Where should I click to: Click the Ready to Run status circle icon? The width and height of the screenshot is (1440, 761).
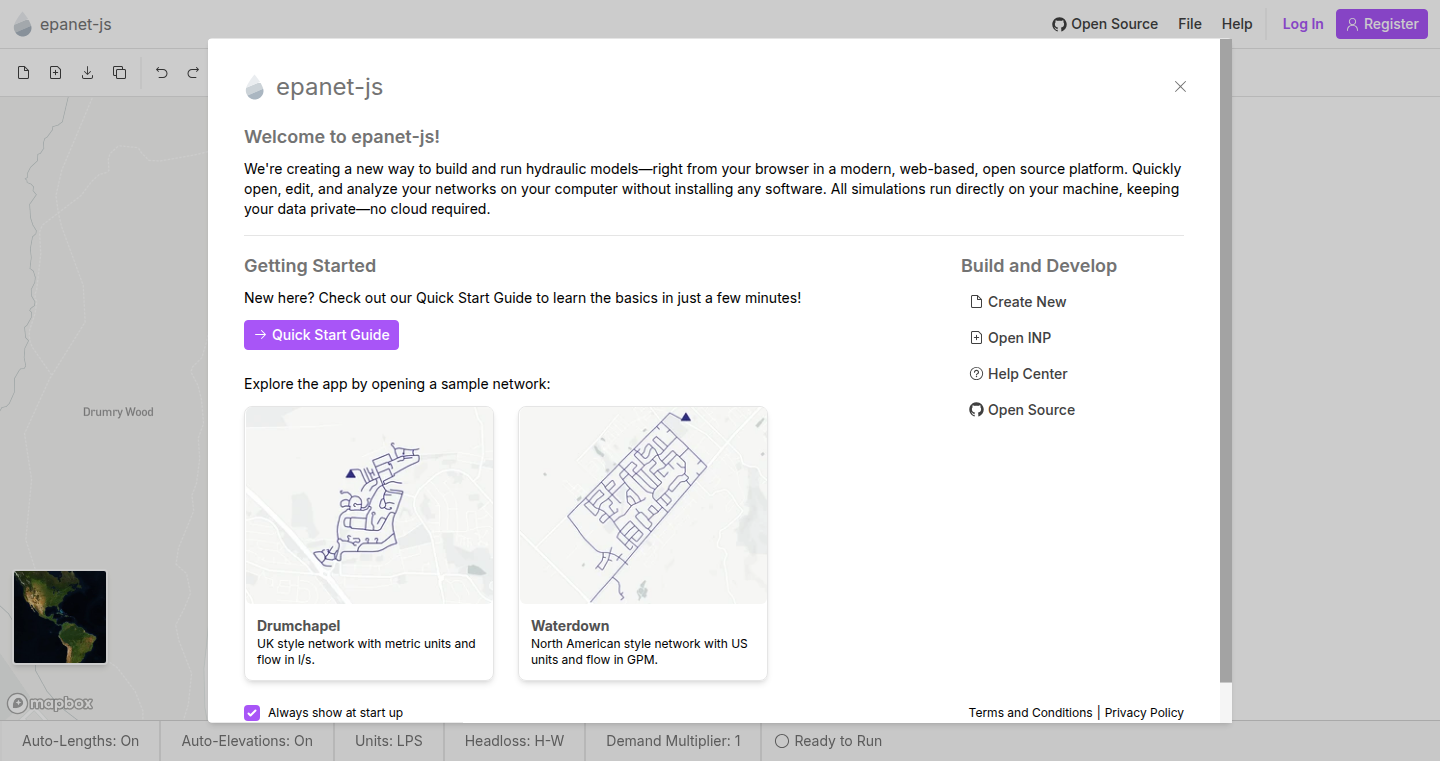782,741
